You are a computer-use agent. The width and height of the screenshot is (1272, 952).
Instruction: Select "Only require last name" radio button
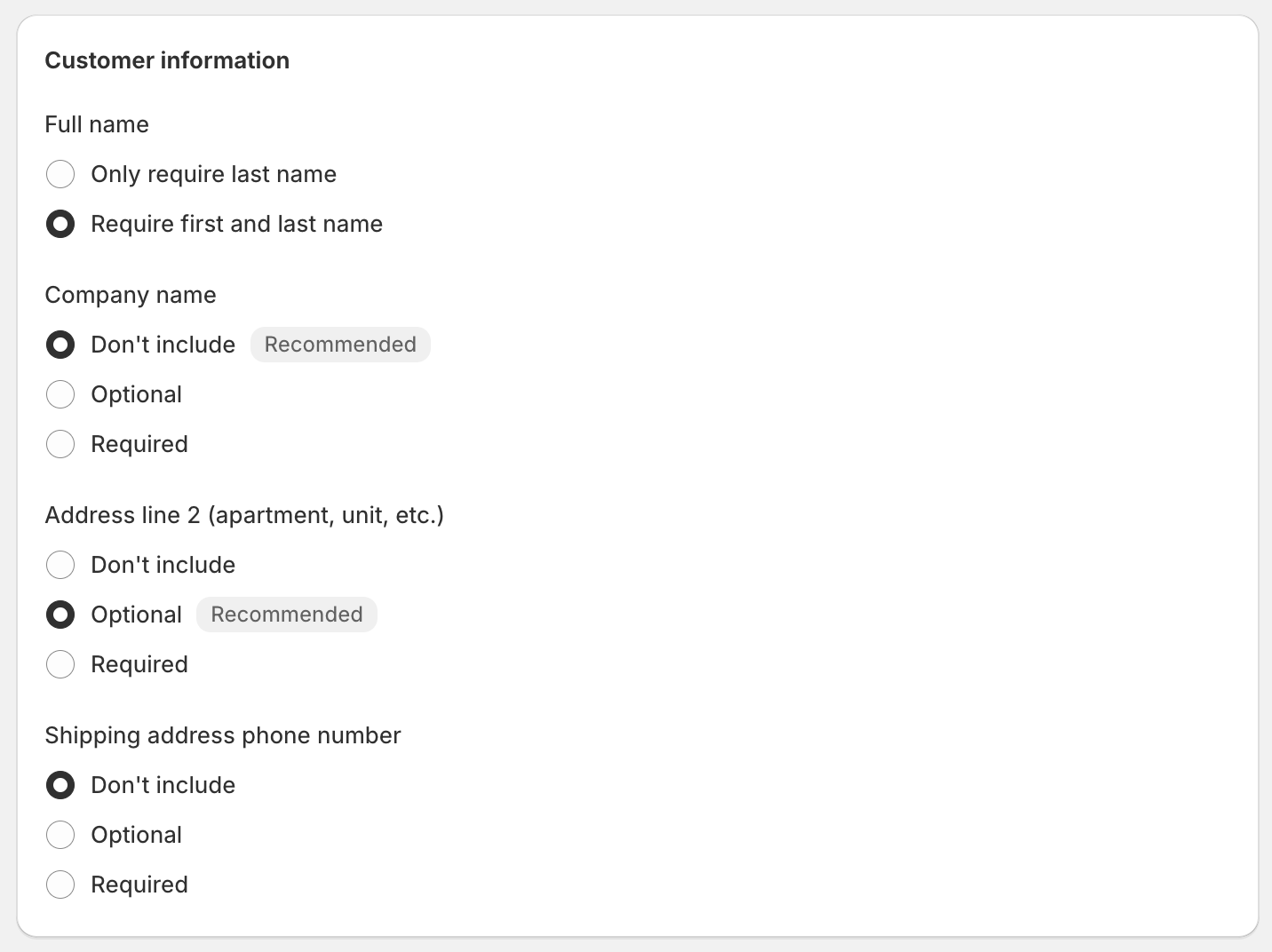click(x=60, y=174)
